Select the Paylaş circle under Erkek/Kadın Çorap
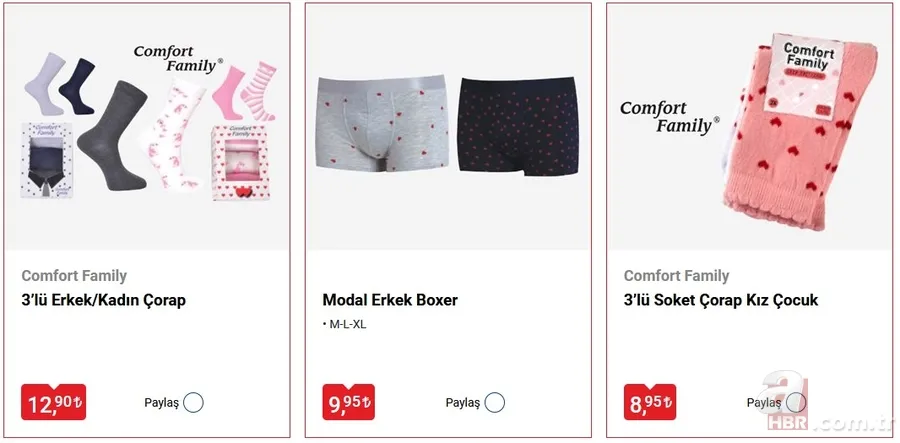The width and height of the screenshot is (900, 443). [193, 403]
